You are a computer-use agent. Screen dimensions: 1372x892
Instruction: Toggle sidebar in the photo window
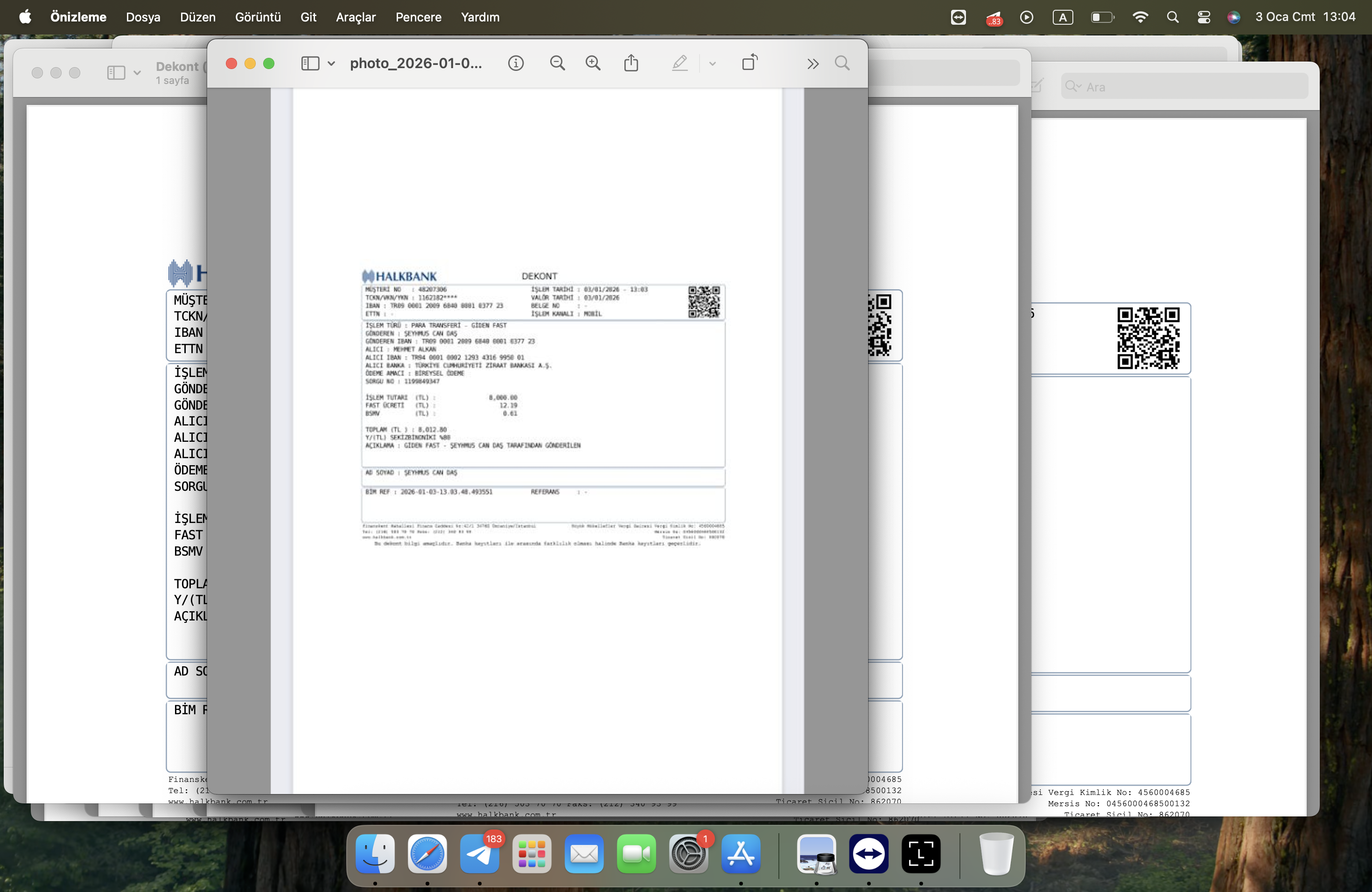[310, 63]
